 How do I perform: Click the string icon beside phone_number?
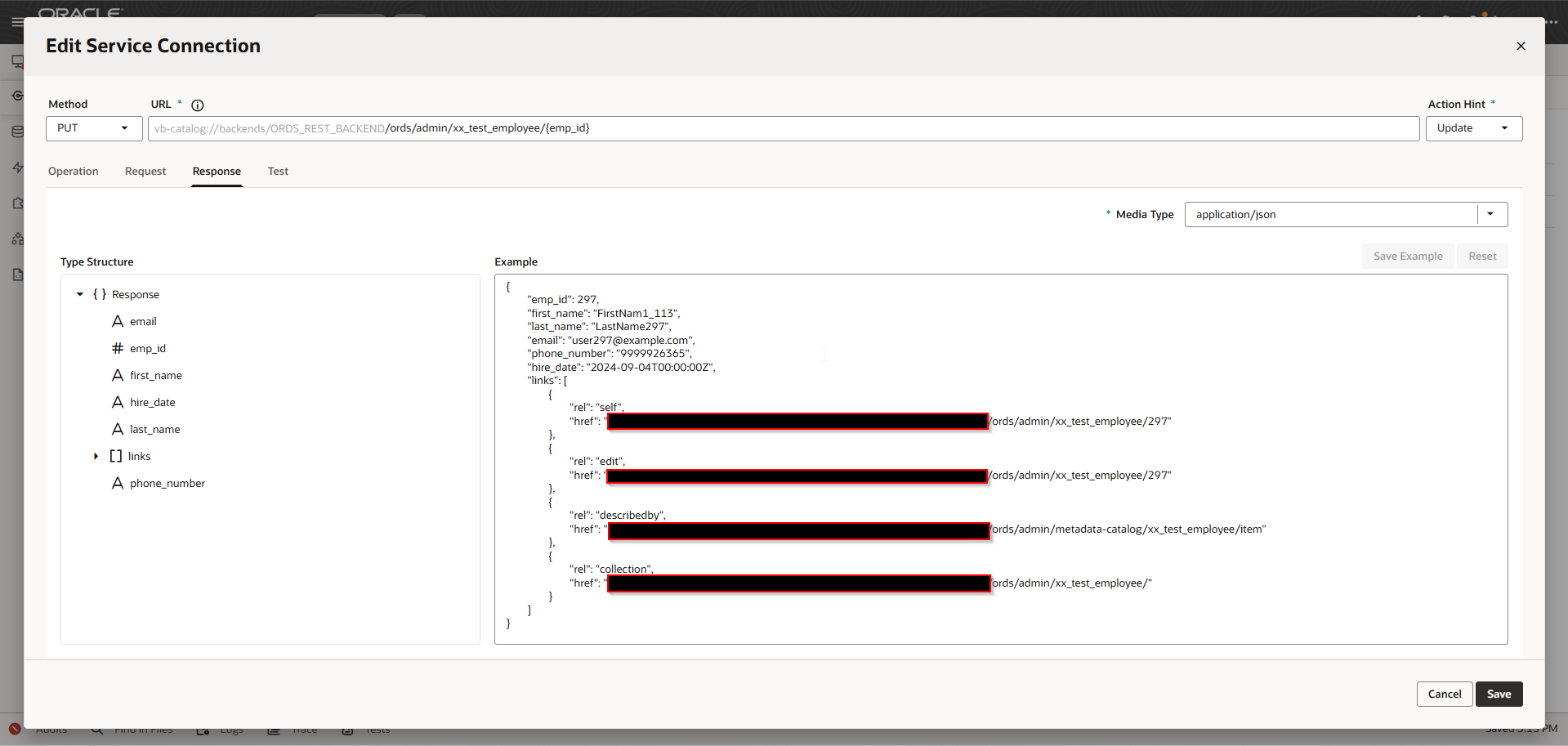click(118, 483)
